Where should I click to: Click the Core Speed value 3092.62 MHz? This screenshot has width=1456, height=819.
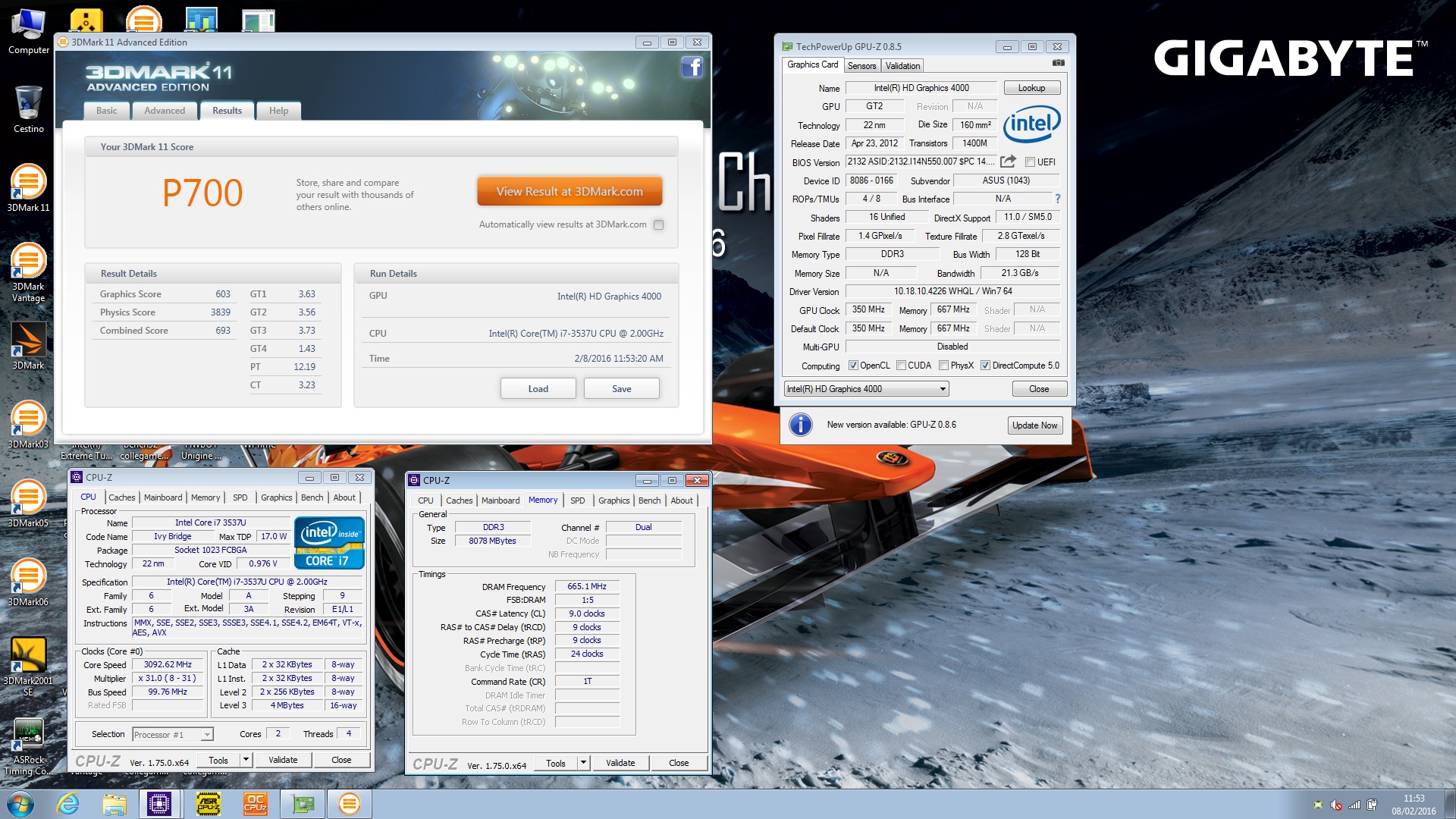(x=168, y=664)
